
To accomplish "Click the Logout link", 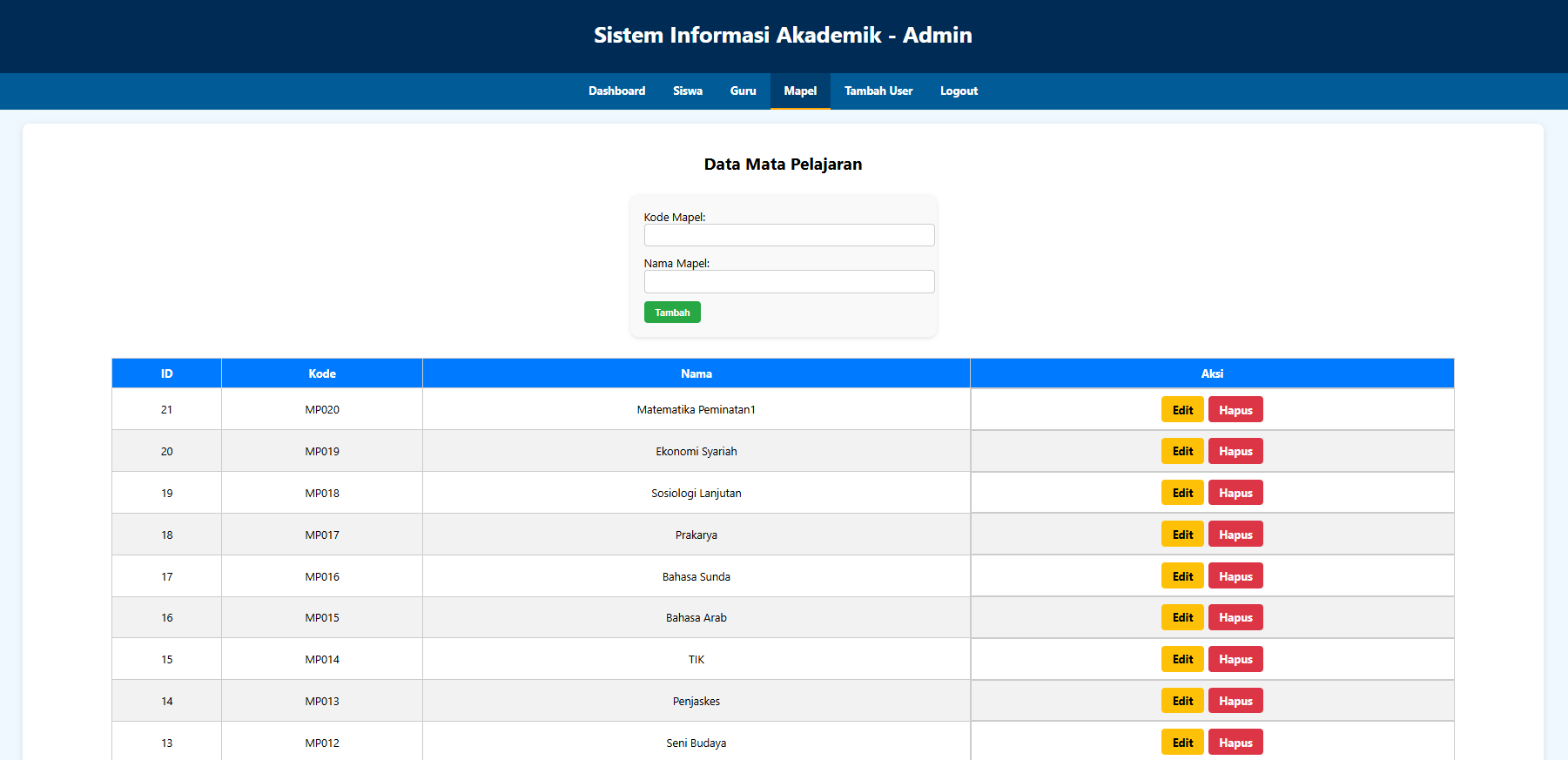I will (x=959, y=91).
